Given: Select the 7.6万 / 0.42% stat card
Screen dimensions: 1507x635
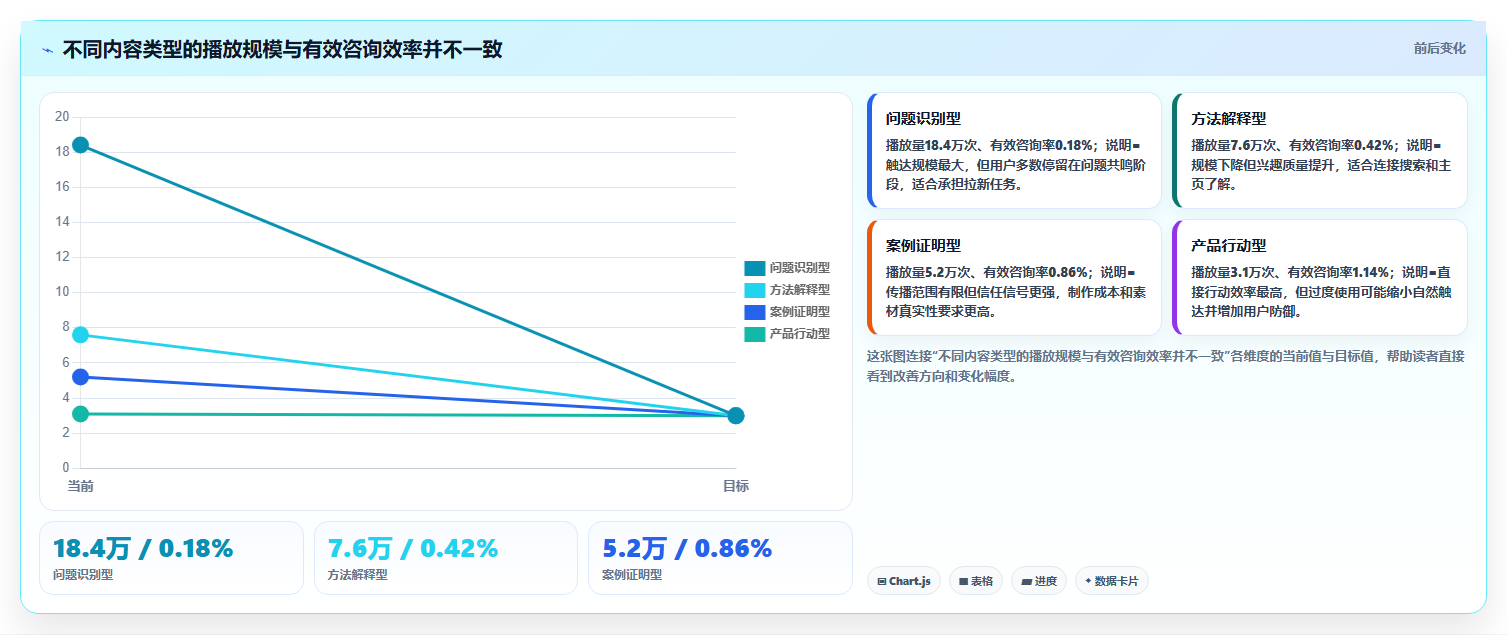Looking at the screenshot, I should pyautogui.click(x=446, y=558).
